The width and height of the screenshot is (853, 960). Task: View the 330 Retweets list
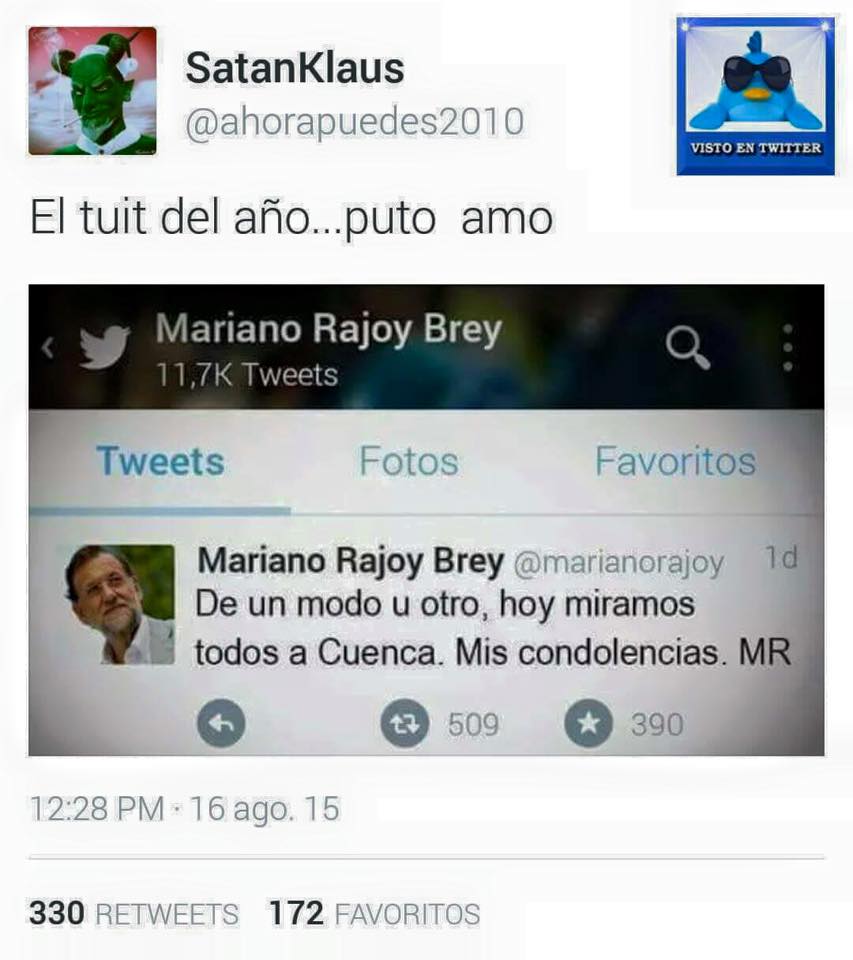pyautogui.click(x=134, y=913)
